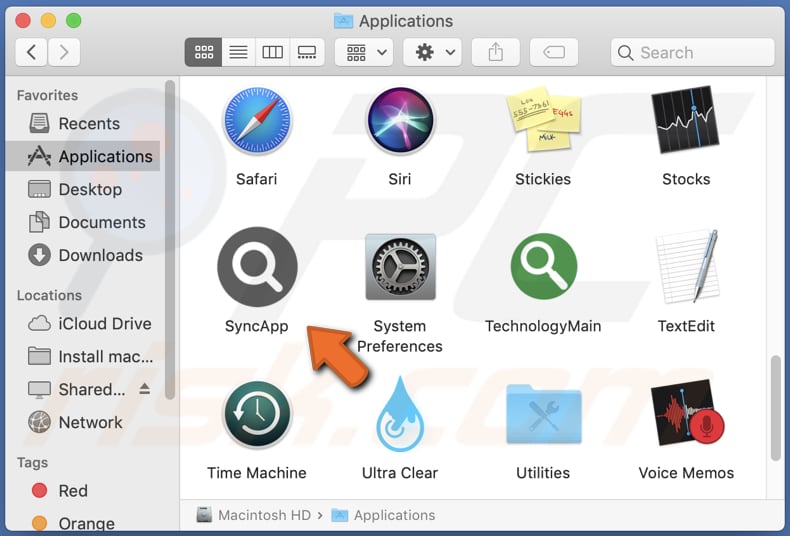Open Downloads in the sidebar
Screen dimensions: 790x536
point(83,255)
